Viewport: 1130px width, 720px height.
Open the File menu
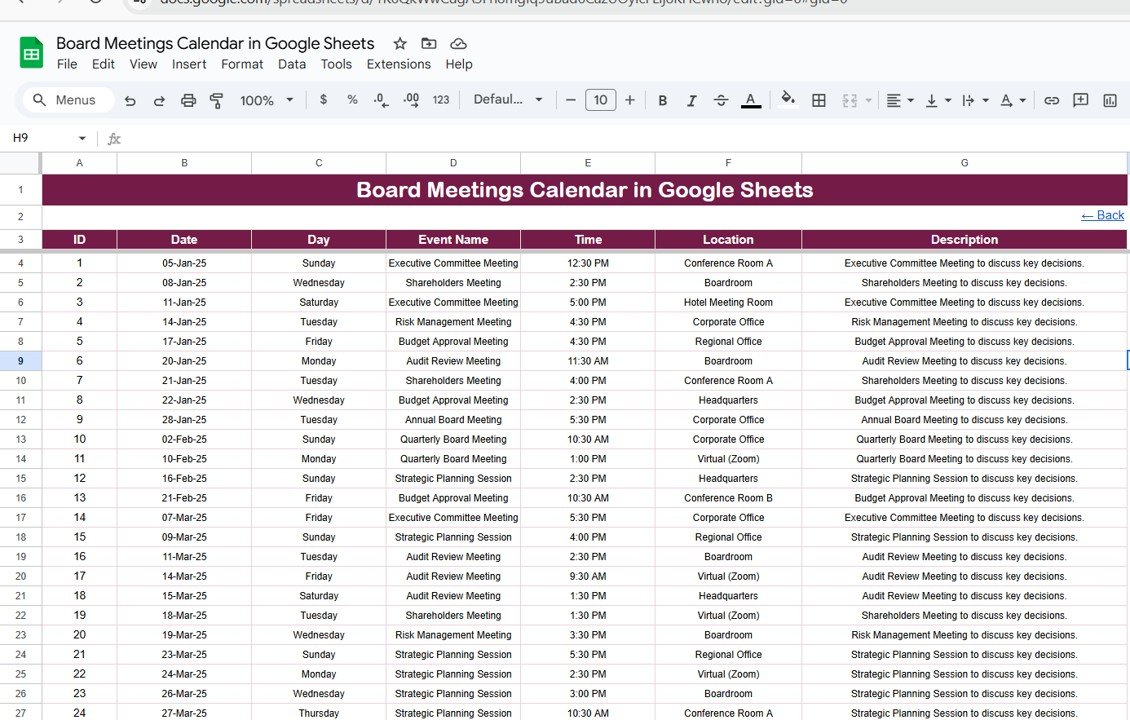[x=67, y=64]
